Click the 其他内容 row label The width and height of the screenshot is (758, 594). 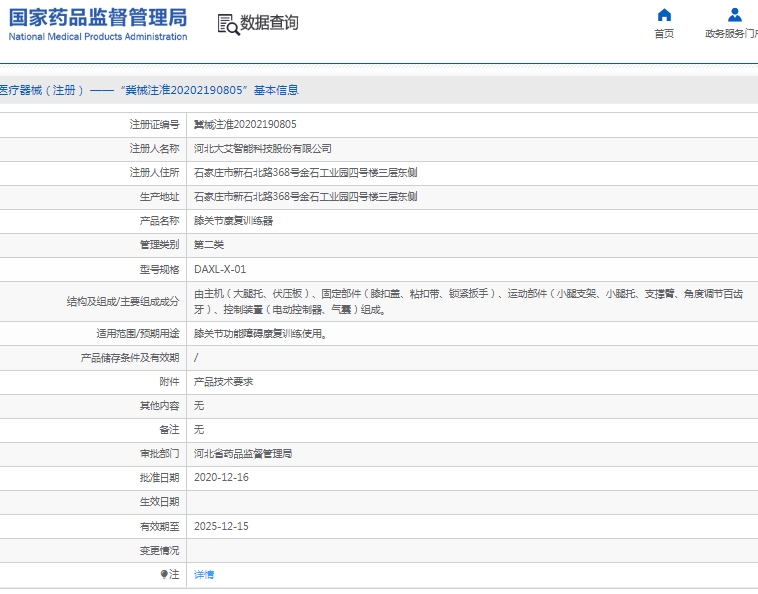pos(160,406)
